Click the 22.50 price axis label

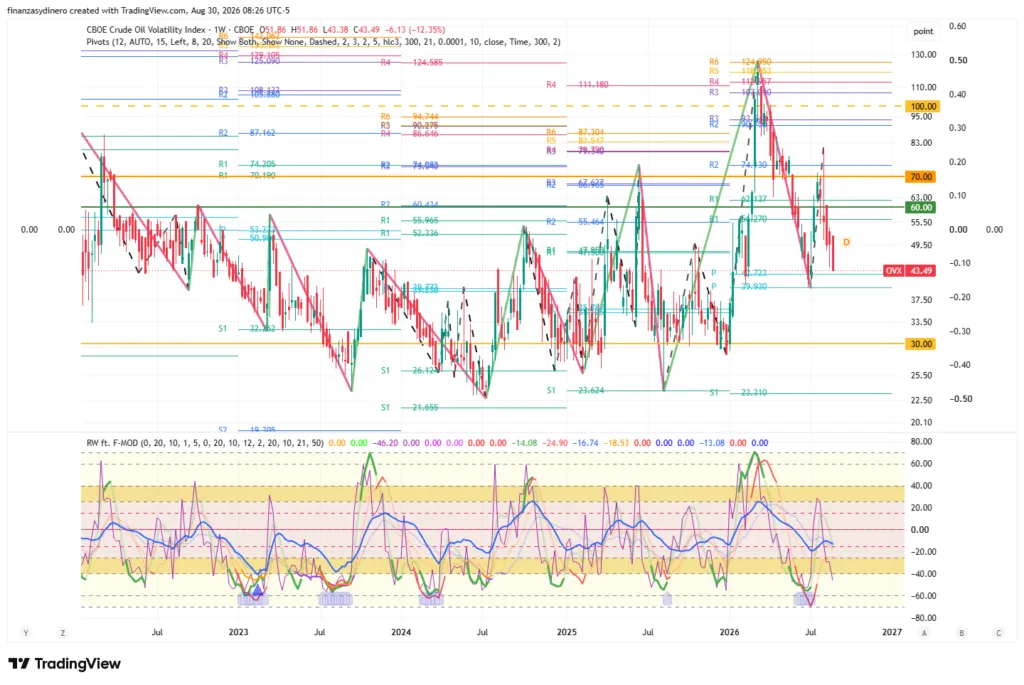pos(921,400)
